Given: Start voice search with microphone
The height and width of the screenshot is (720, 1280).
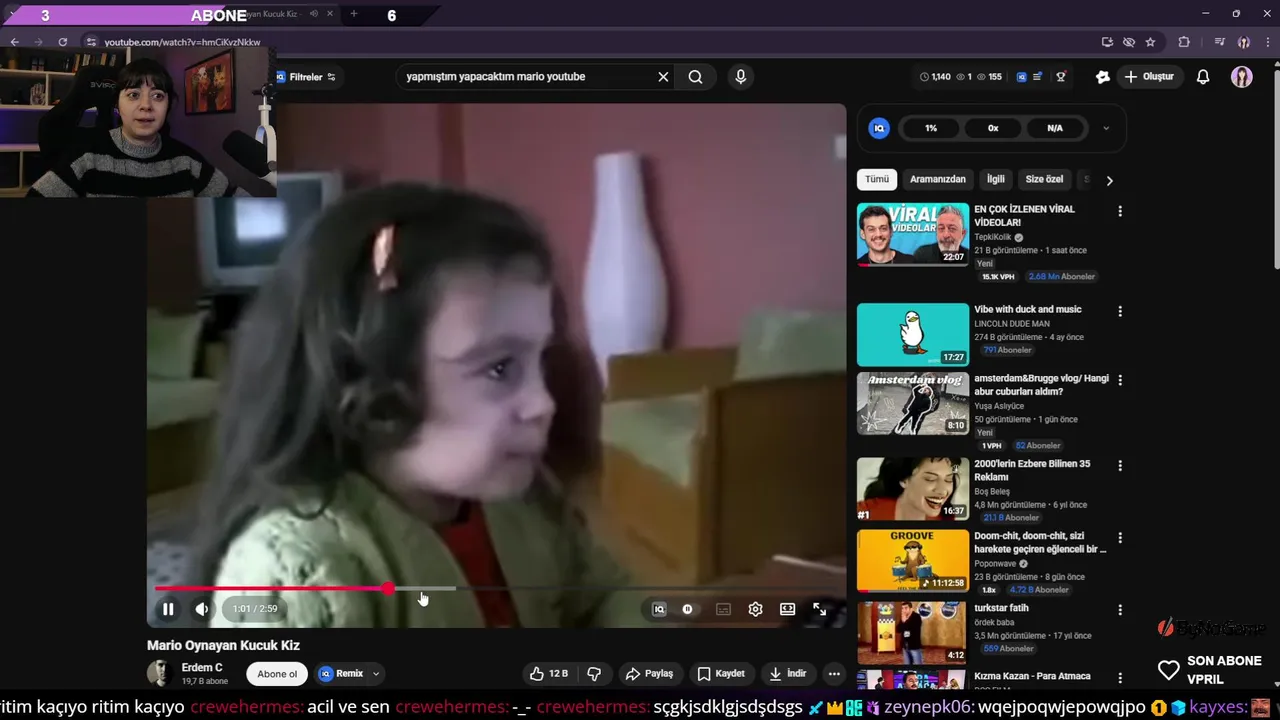Looking at the screenshot, I should pos(740,77).
